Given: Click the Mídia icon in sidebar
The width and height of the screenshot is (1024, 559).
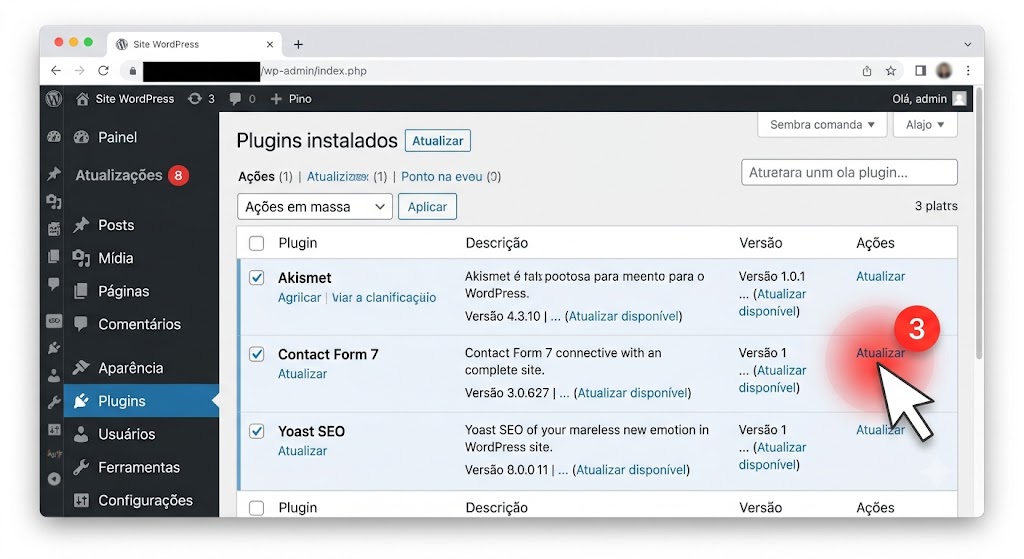Looking at the screenshot, I should point(81,258).
